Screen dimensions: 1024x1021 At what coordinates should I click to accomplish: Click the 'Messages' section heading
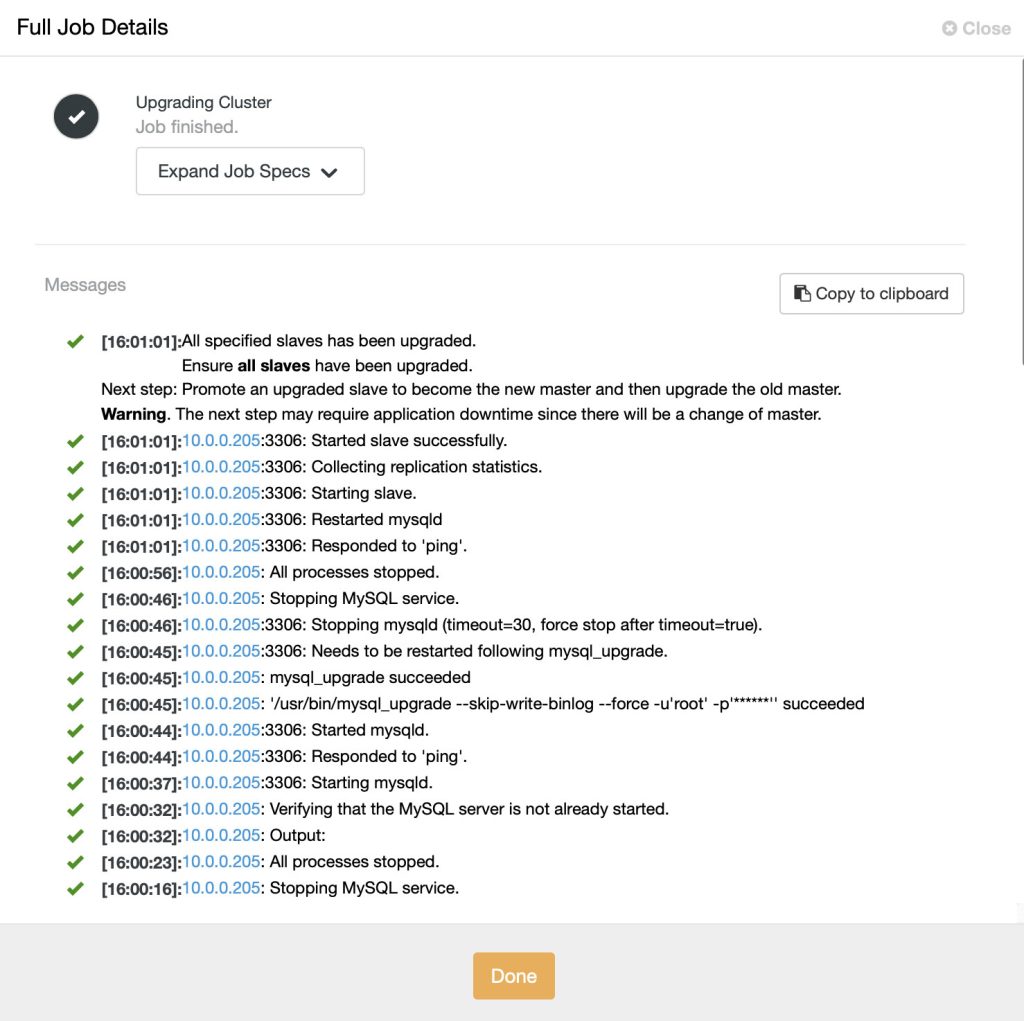(x=85, y=285)
